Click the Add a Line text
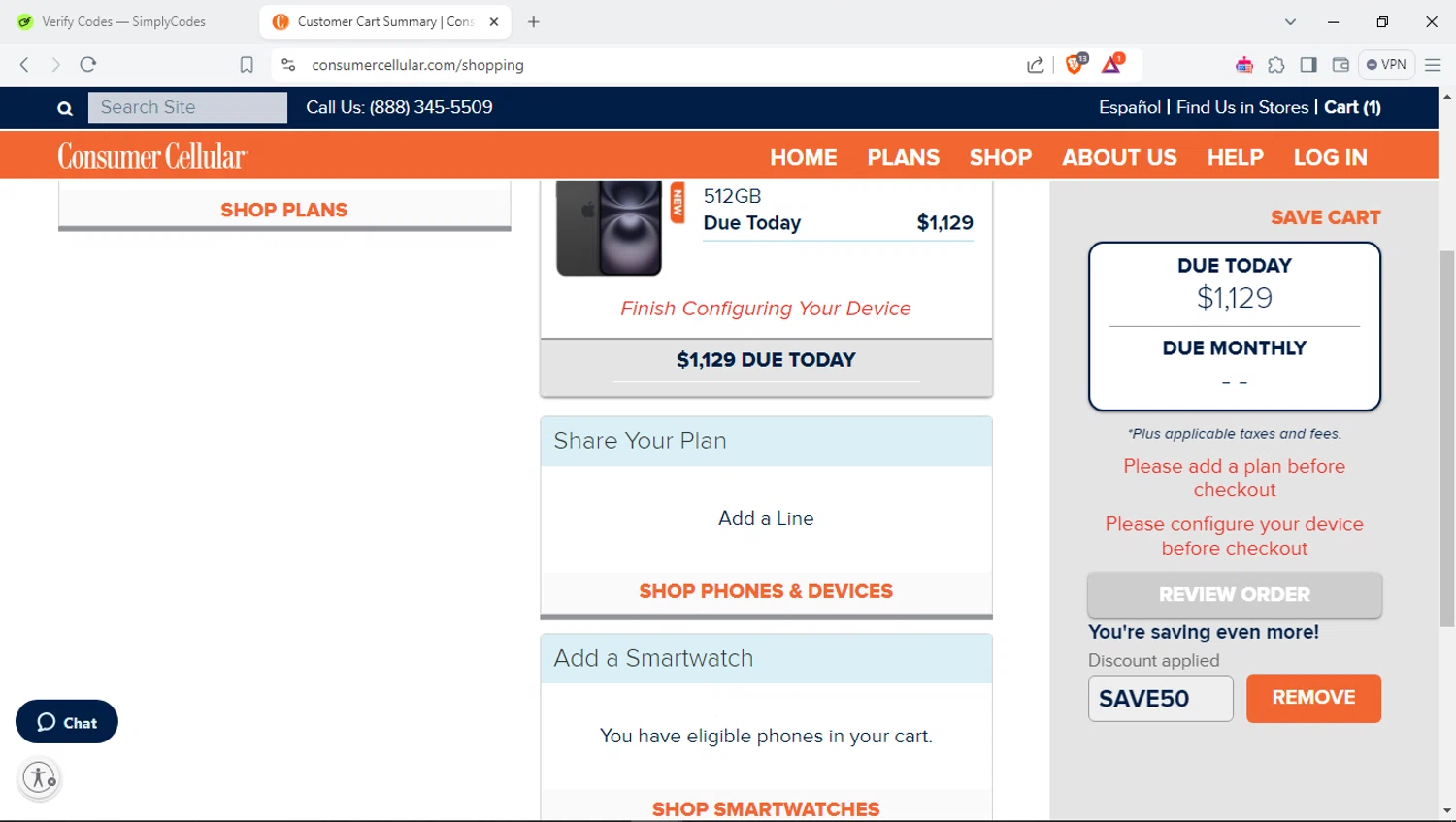Screen dimensions: 1456x822 (x=766, y=518)
